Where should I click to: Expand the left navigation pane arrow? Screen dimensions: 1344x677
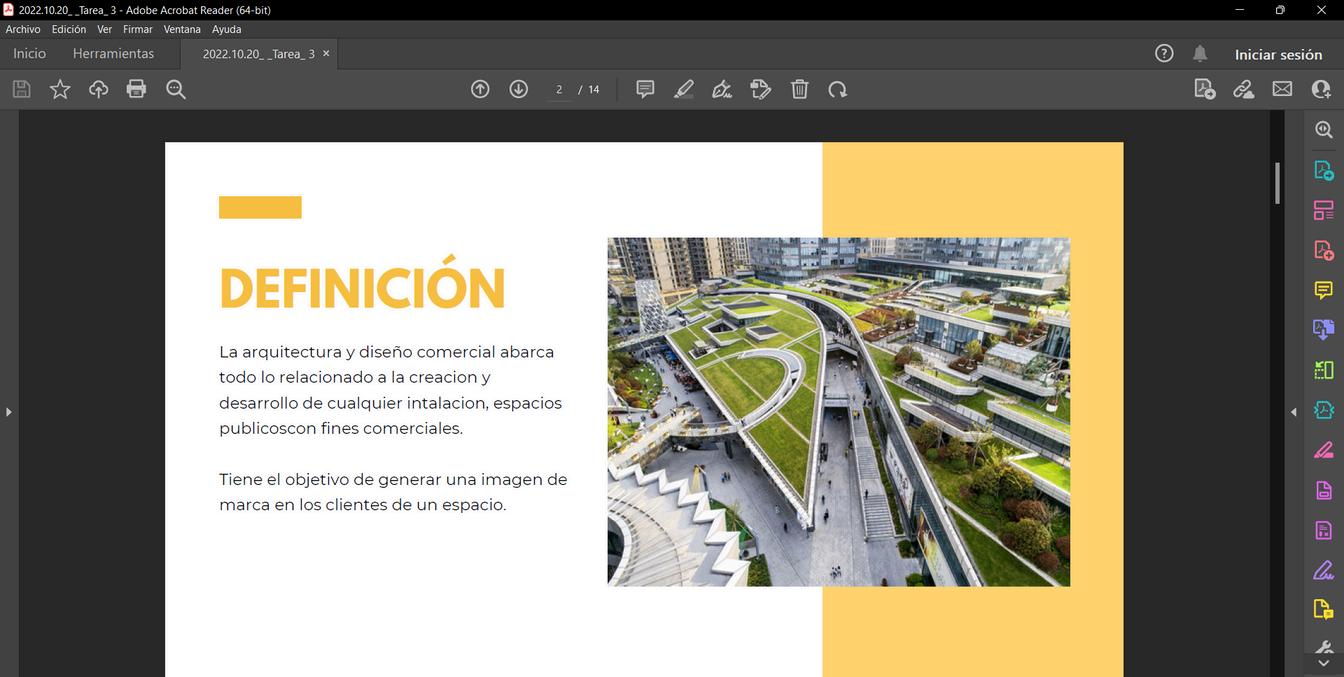[8, 411]
